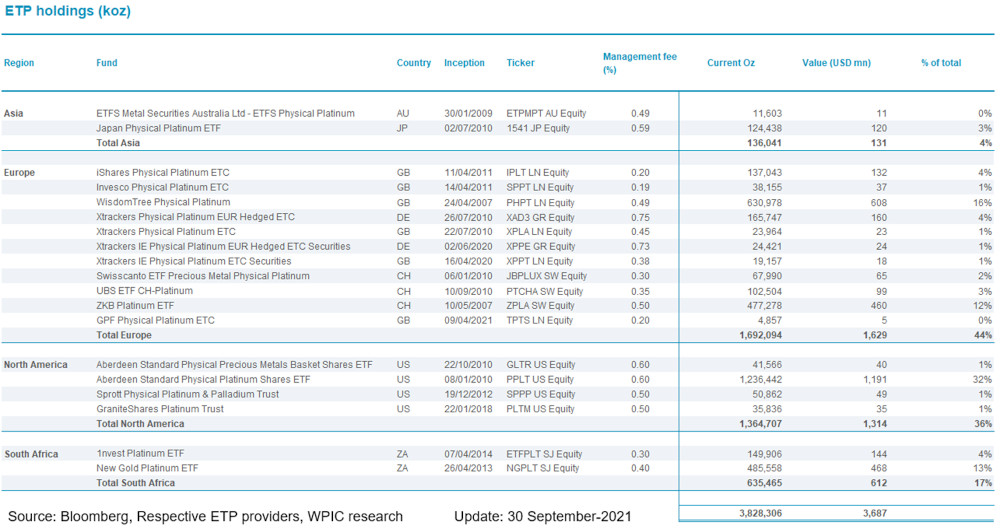Viewport: 1000px width, 529px height.
Task: Select iShares Physical Platinum ETC fund name
Action: click(163, 173)
